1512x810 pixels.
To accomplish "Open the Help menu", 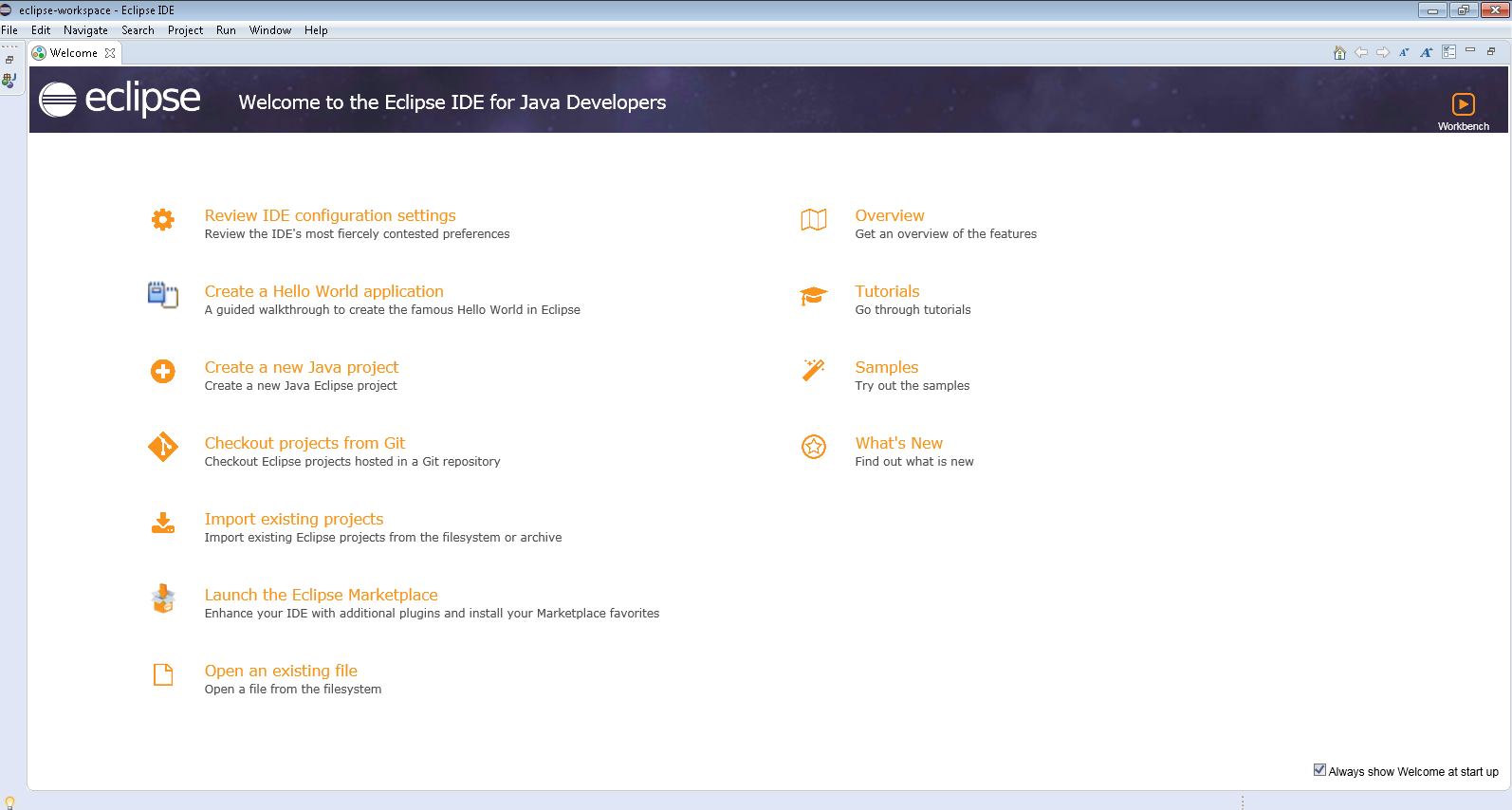I will (316, 30).
